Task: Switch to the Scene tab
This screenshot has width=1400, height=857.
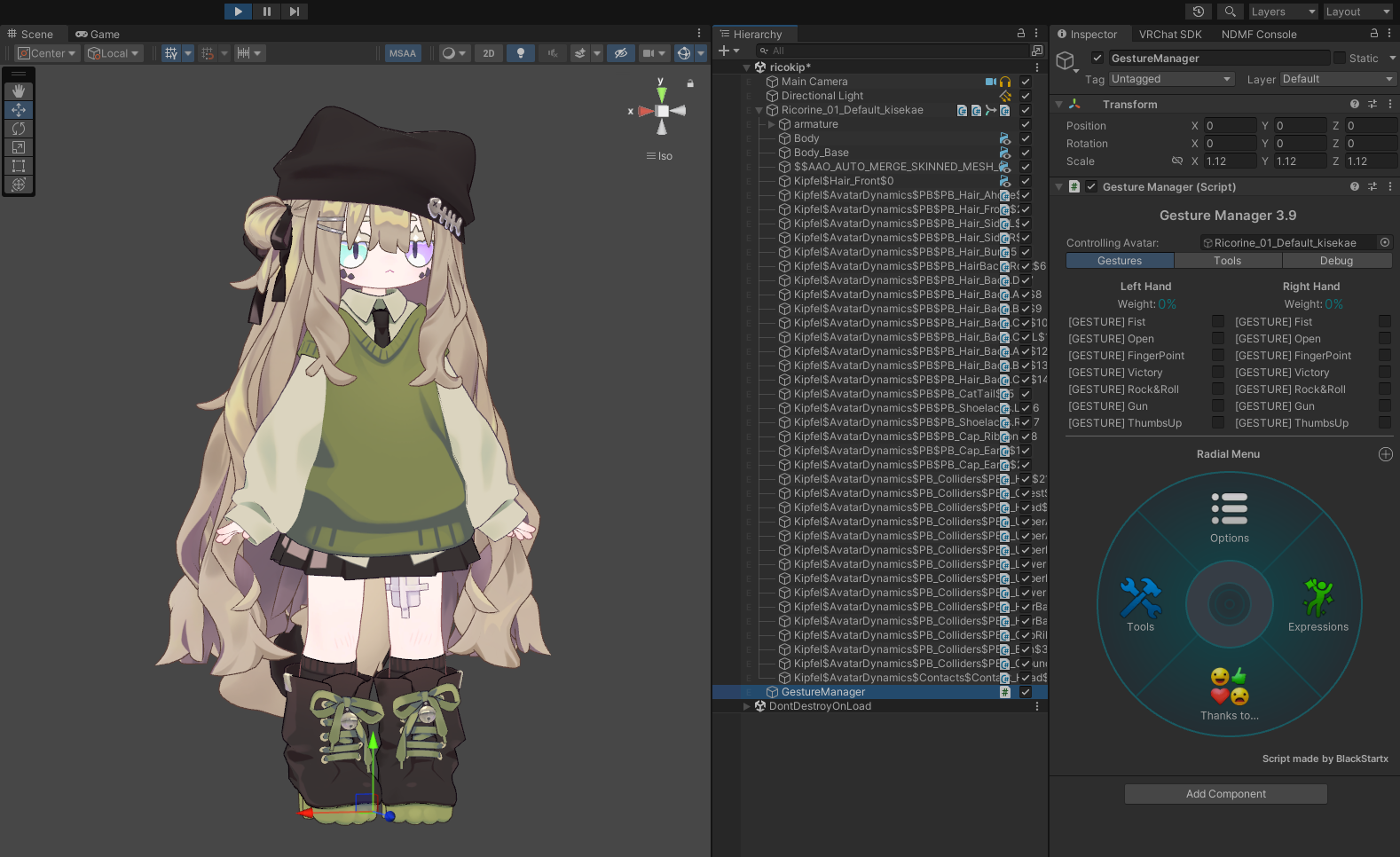Action: pyautogui.click(x=30, y=34)
